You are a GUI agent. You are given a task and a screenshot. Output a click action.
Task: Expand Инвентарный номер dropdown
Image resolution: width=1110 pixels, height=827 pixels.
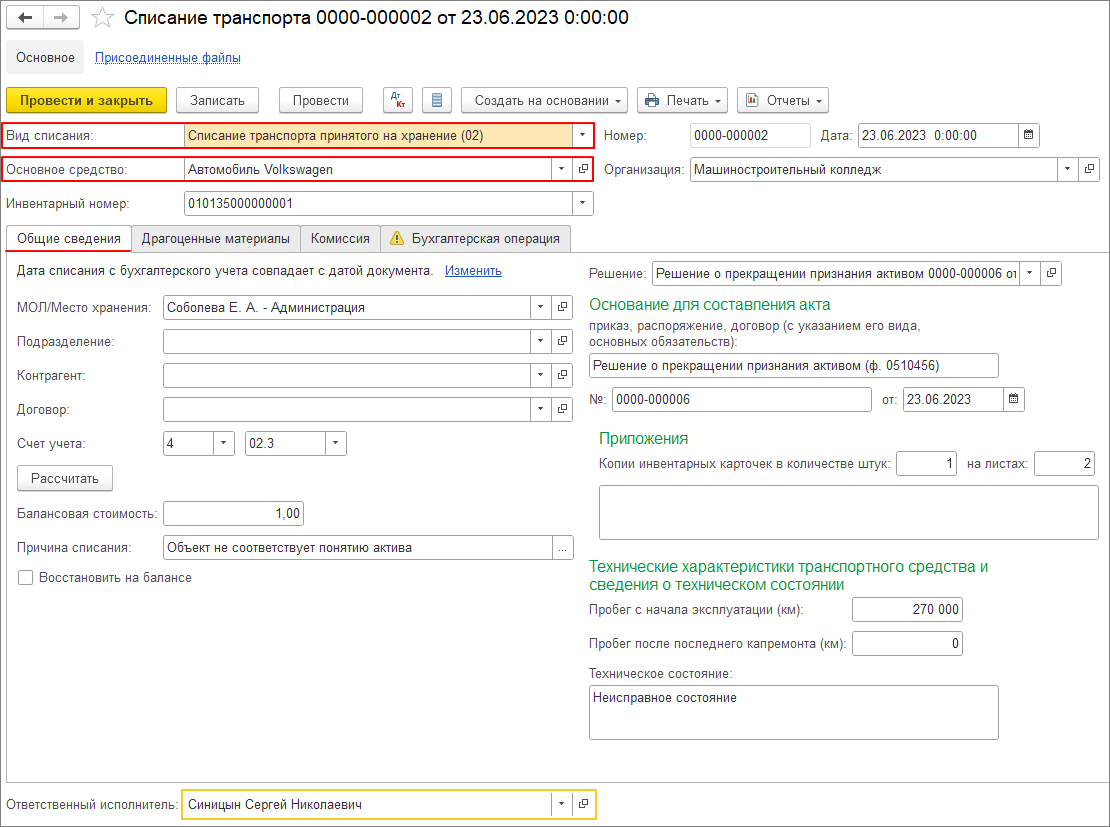(583, 203)
